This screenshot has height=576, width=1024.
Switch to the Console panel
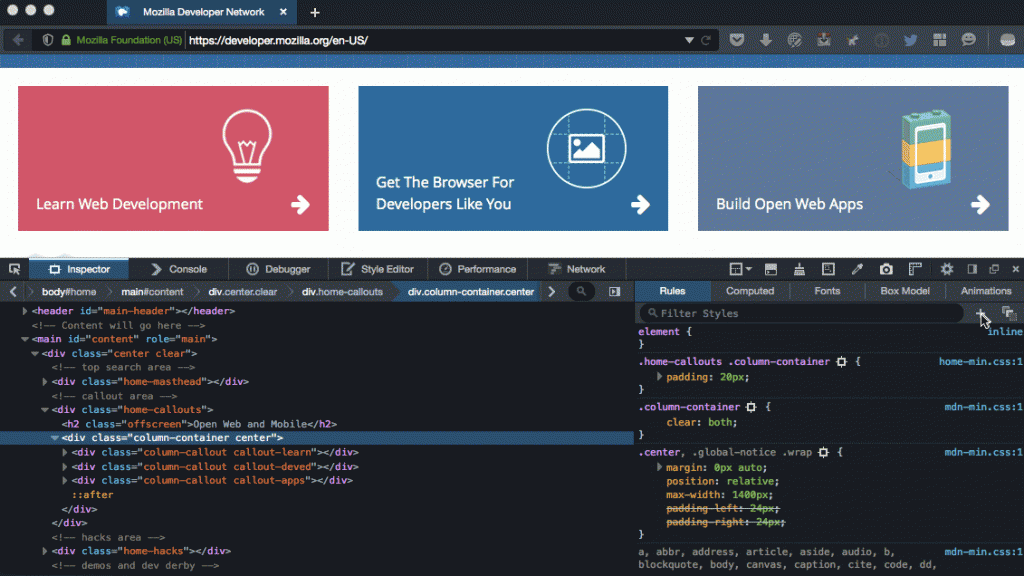point(179,269)
